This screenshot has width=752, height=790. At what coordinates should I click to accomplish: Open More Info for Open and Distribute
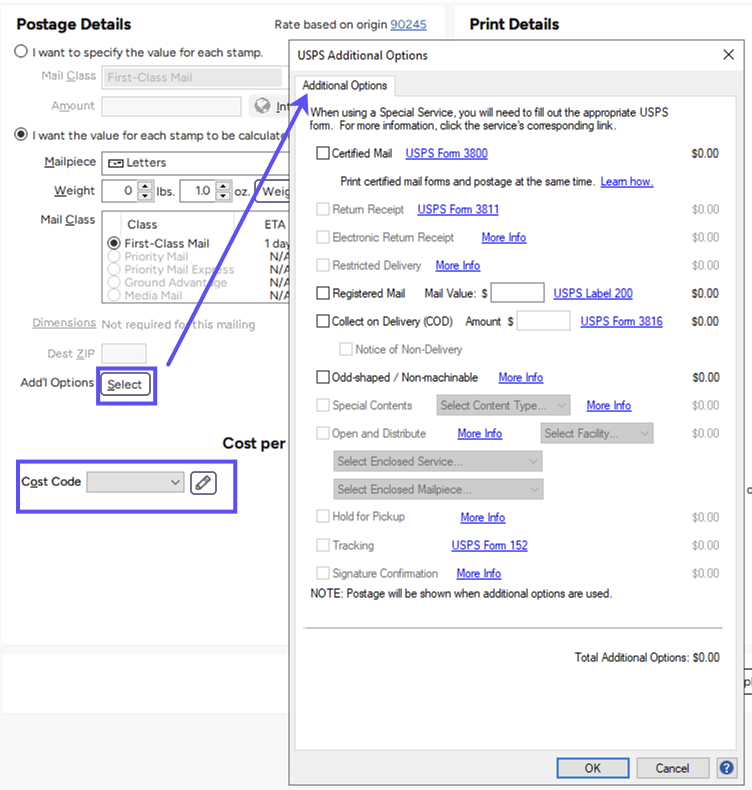click(480, 433)
